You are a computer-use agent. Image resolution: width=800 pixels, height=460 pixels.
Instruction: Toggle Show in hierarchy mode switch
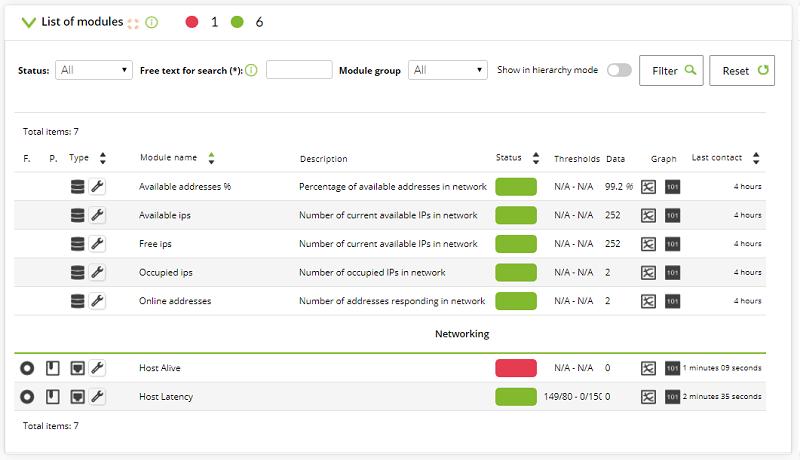click(619, 70)
